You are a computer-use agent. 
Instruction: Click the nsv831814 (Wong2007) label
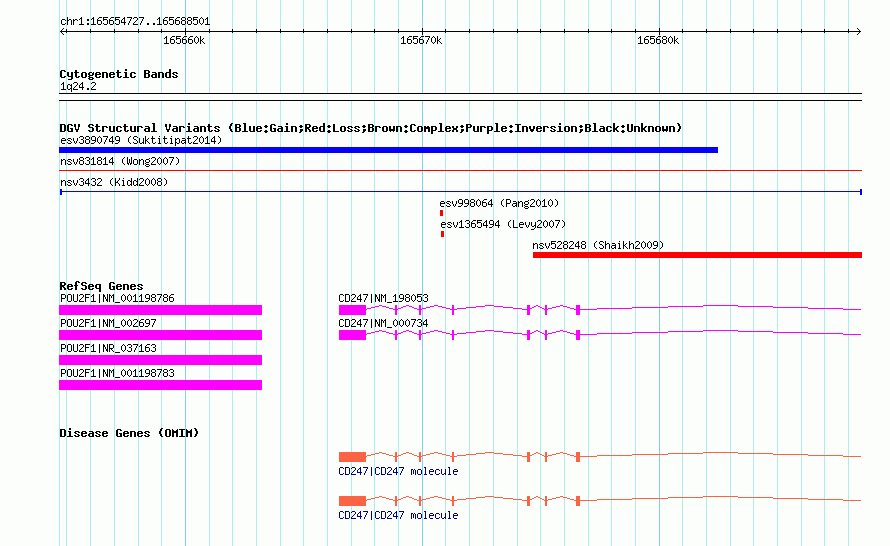[120, 161]
